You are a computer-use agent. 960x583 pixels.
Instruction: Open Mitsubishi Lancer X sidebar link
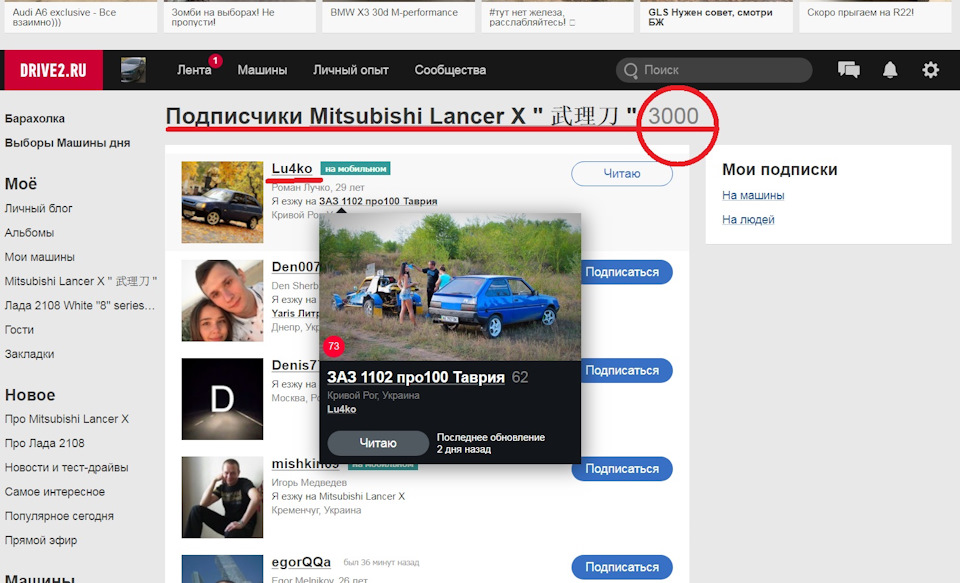tap(81, 281)
